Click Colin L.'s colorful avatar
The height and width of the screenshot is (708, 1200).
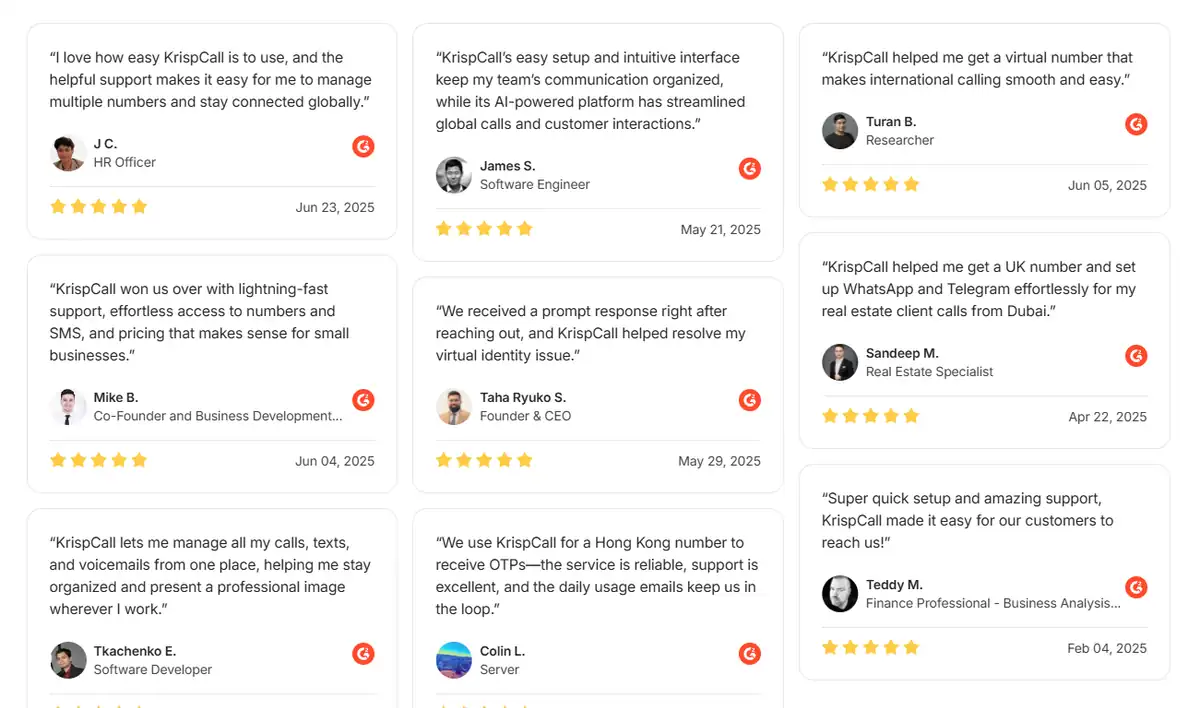point(454,660)
